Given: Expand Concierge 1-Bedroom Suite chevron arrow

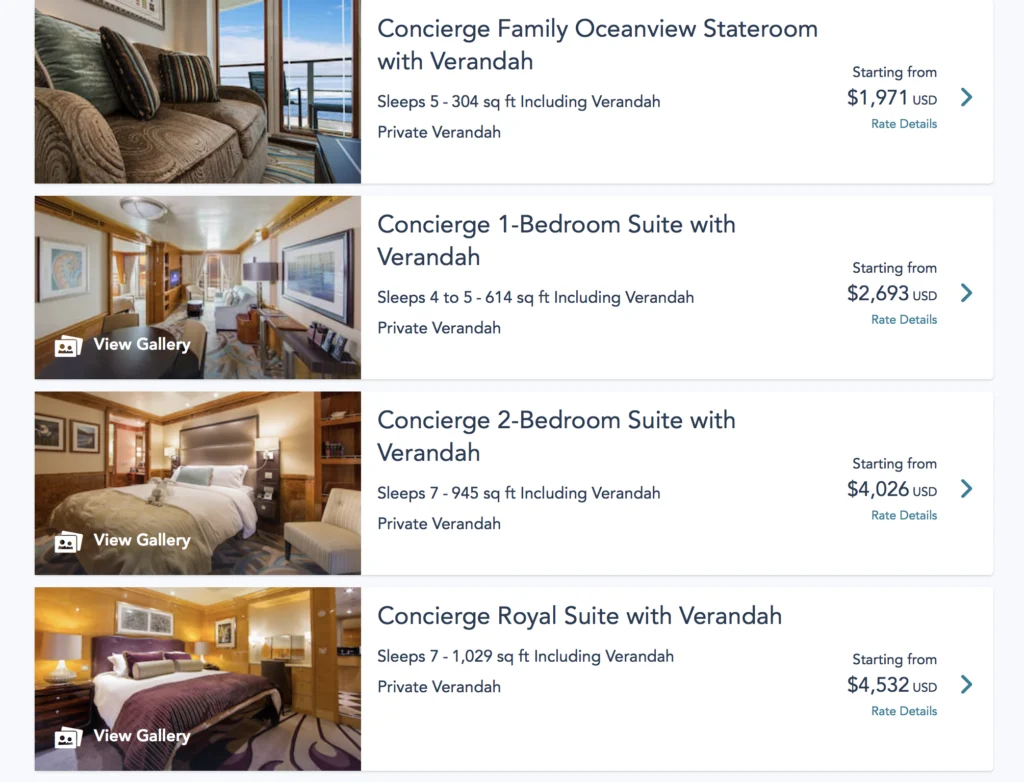Looking at the screenshot, I should [x=966, y=293].
